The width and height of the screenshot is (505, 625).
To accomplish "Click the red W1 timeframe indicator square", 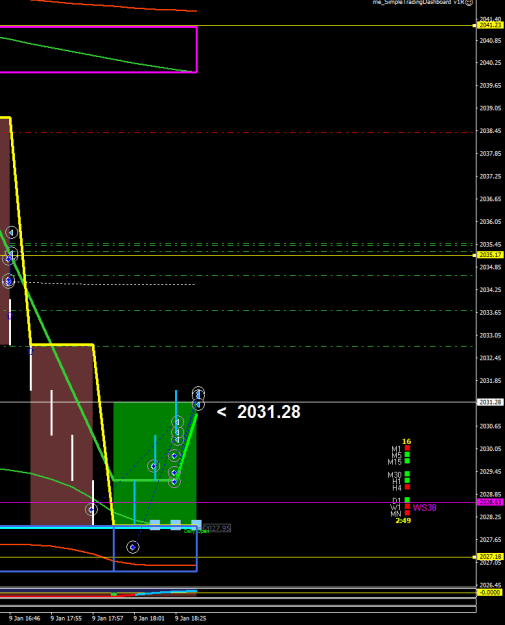I will click(x=407, y=507).
